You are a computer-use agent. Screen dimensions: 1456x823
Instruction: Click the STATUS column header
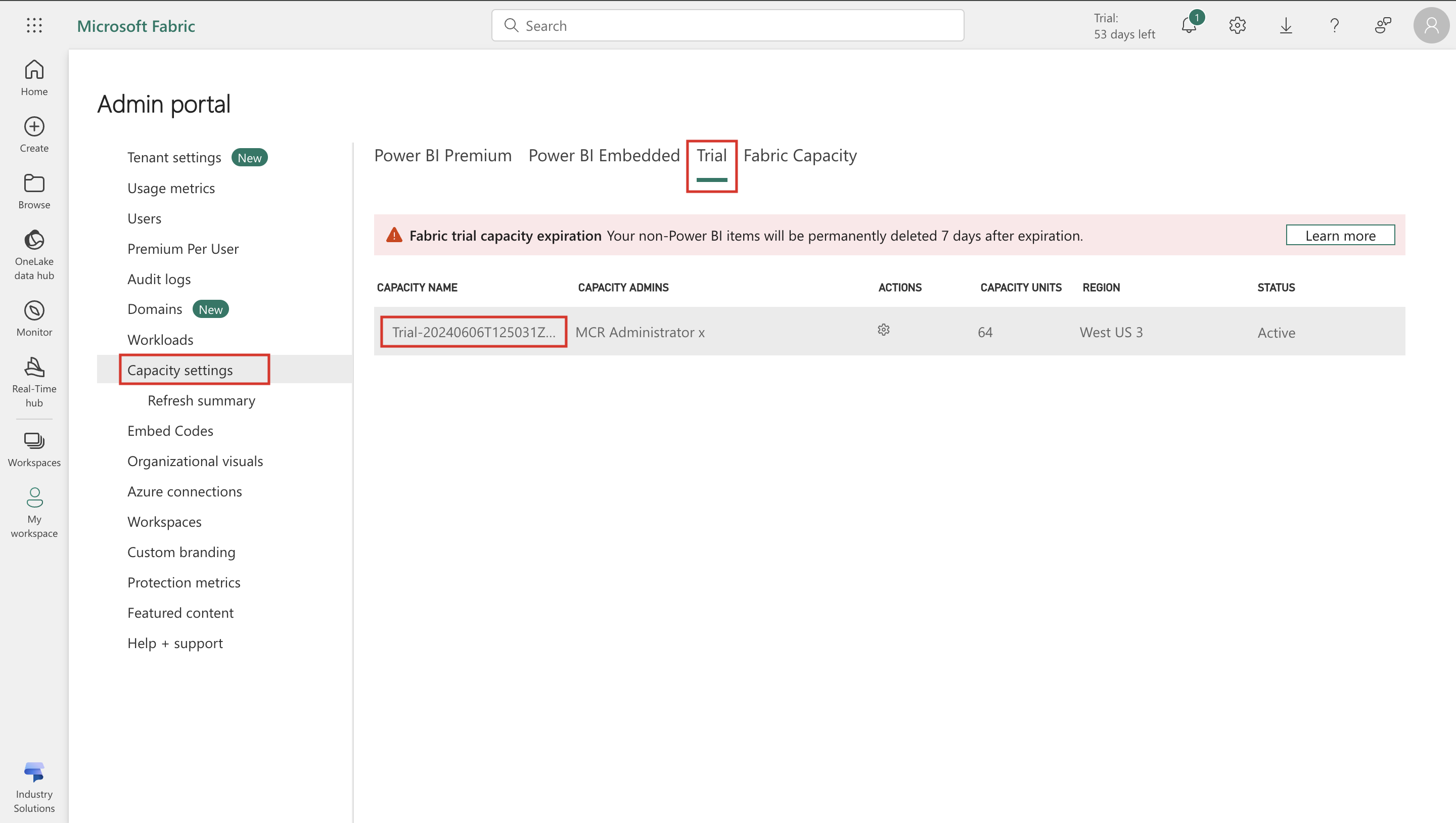pyautogui.click(x=1276, y=287)
